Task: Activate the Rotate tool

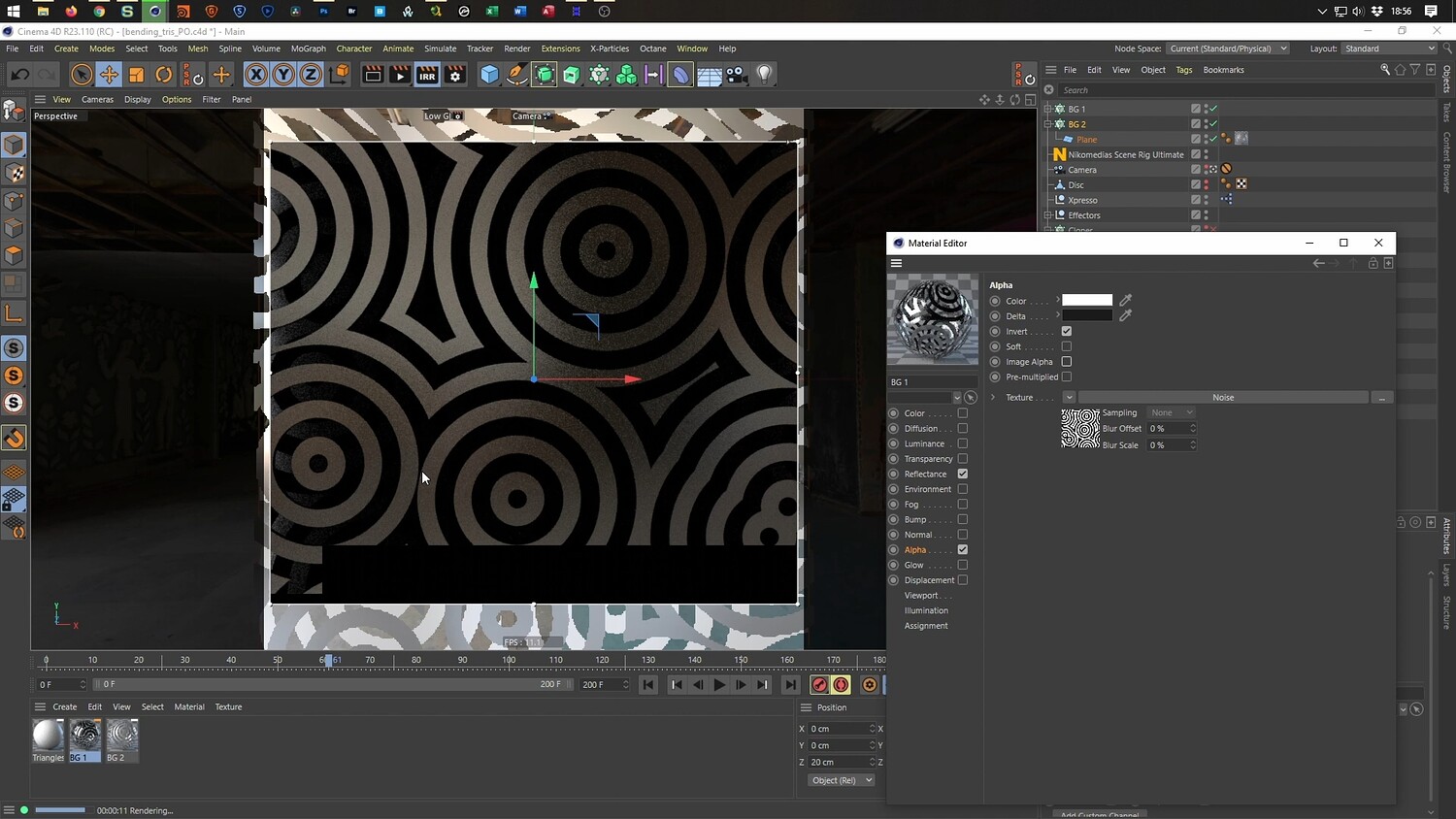Action: pos(164,75)
